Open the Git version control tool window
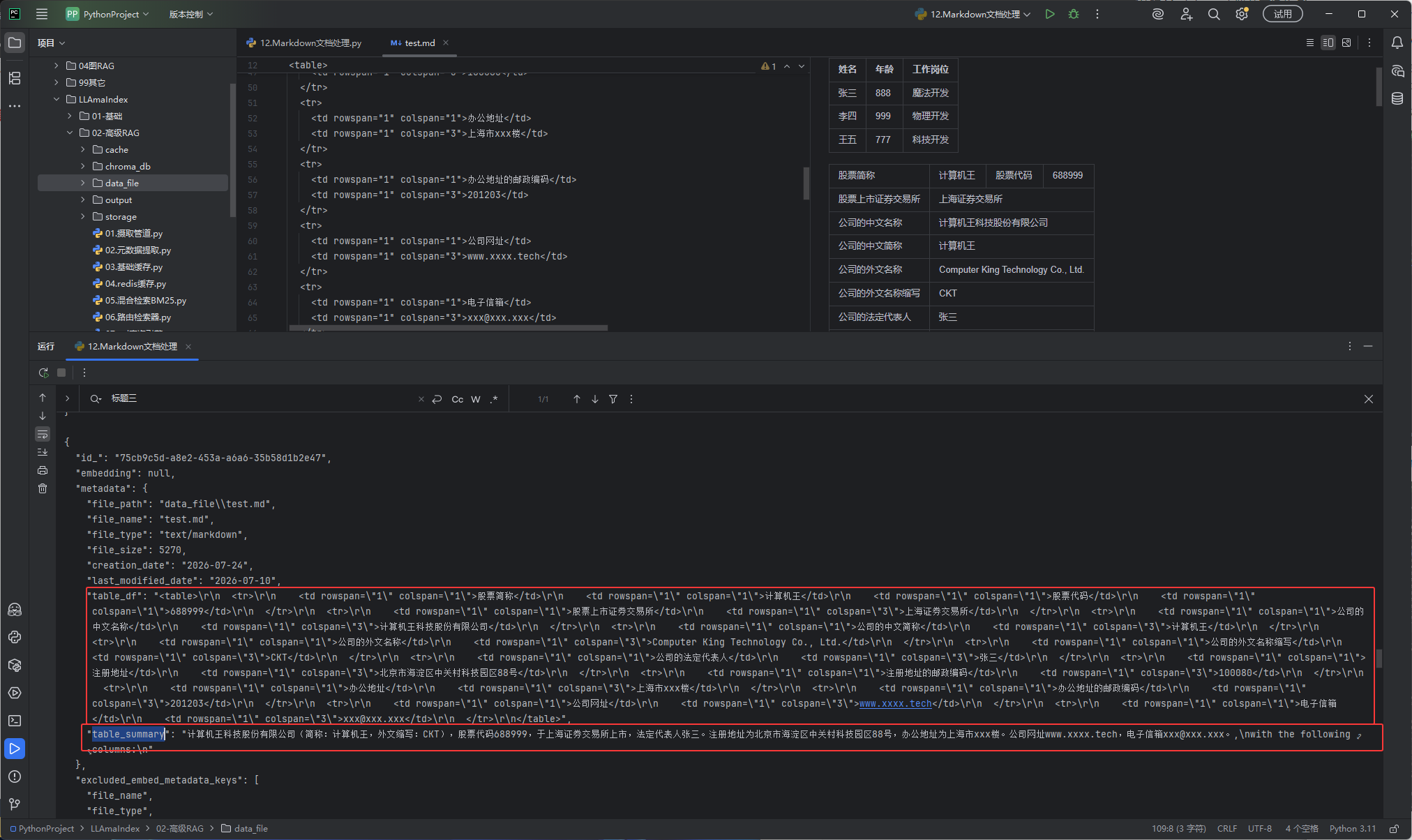Screen dimensions: 1412x840 [x=15, y=804]
